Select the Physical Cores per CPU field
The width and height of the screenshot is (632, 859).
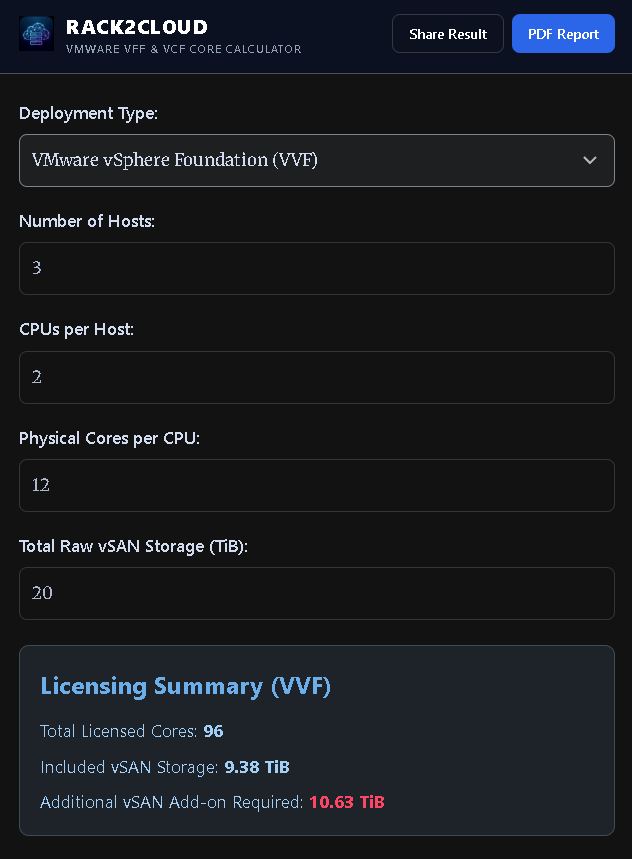coord(317,485)
